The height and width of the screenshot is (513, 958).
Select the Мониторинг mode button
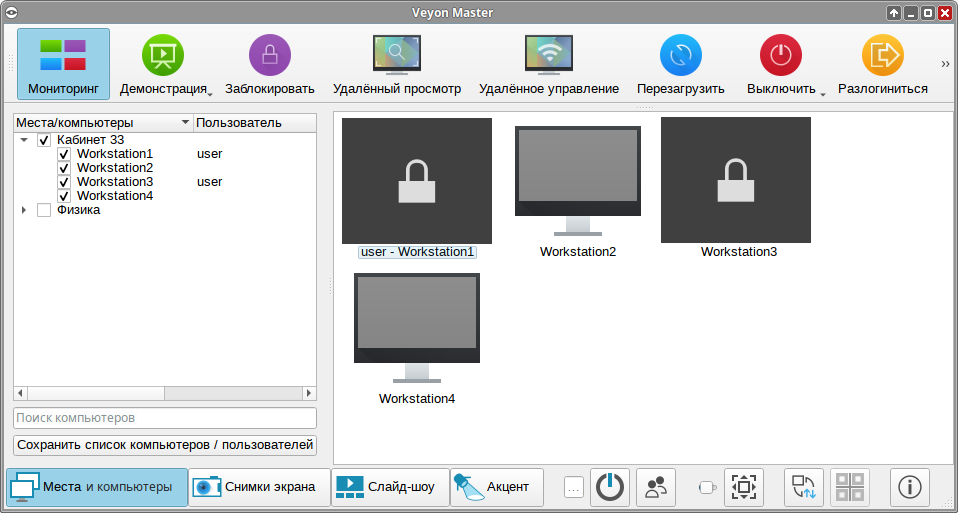[x=64, y=64]
